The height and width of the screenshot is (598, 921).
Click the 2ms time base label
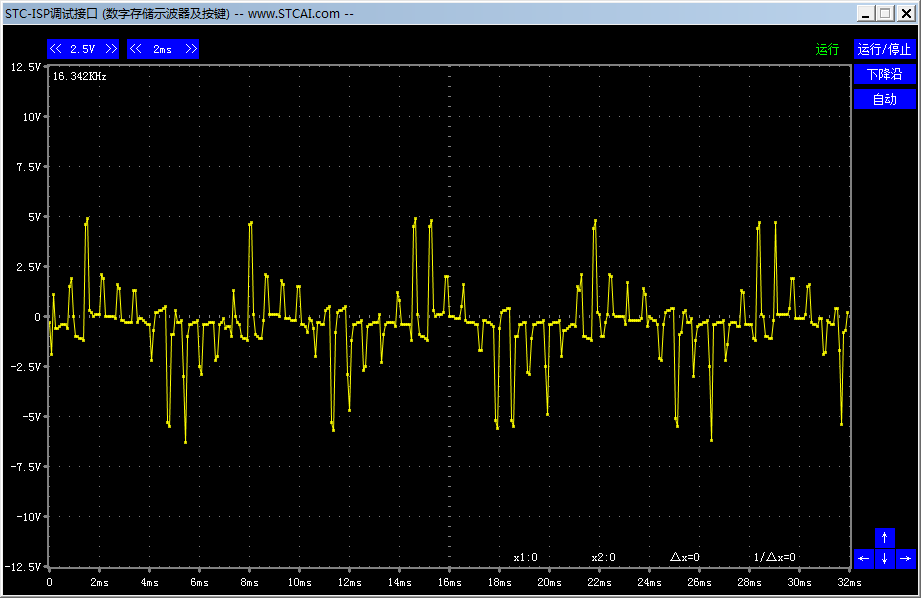pyautogui.click(x=163, y=49)
